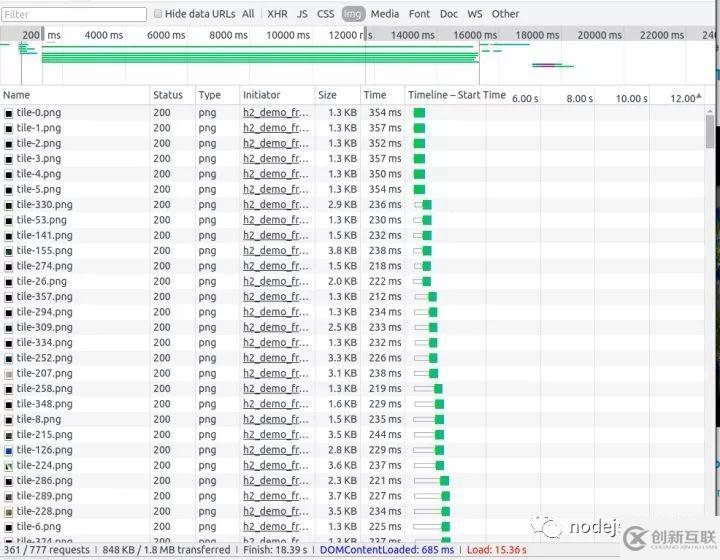Click the tile-348.png file icon
Image resolution: width=720 pixels, height=560 pixels.
9,405
